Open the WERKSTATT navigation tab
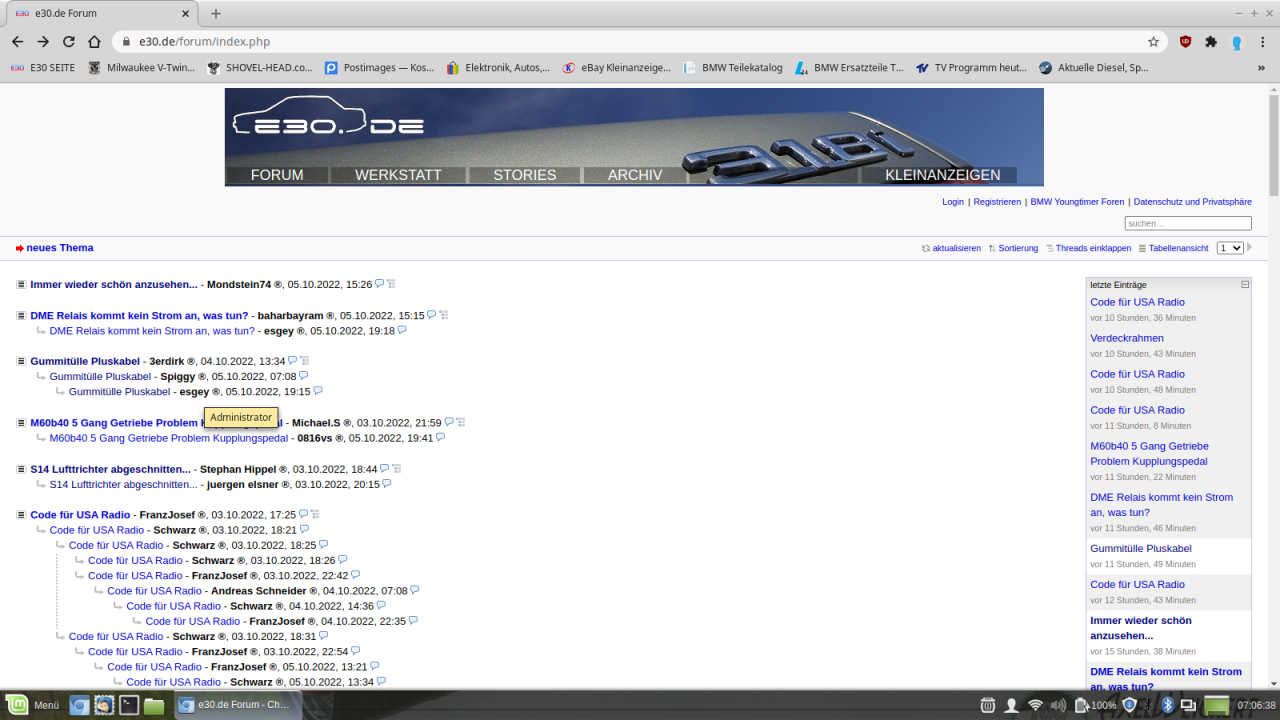This screenshot has width=1280, height=720. [x=398, y=175]
